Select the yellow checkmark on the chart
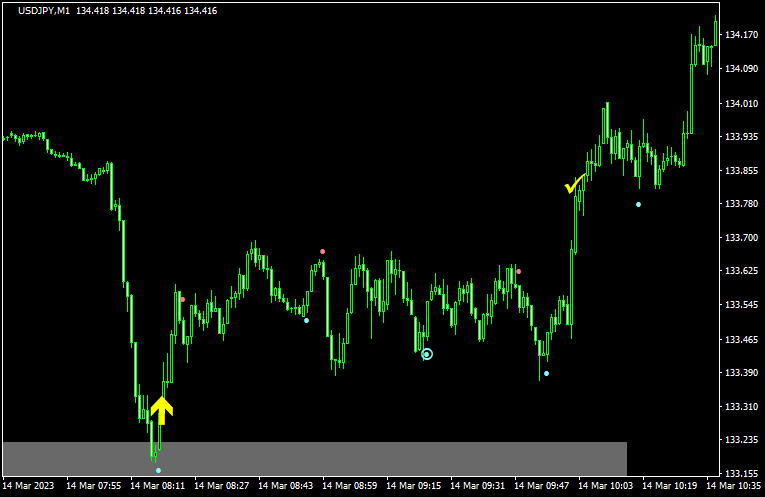 click(575, 185)
